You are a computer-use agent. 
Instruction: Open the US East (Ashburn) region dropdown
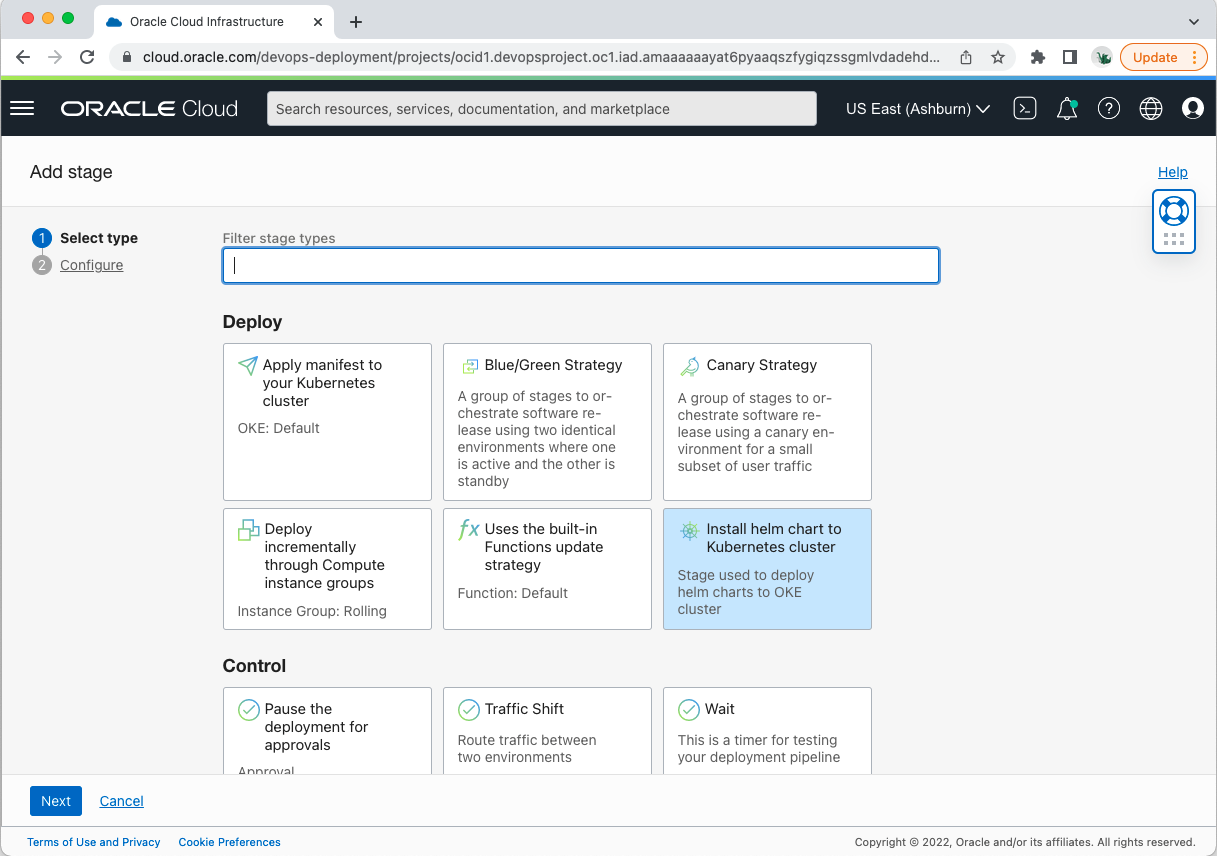tap(915, 108)
